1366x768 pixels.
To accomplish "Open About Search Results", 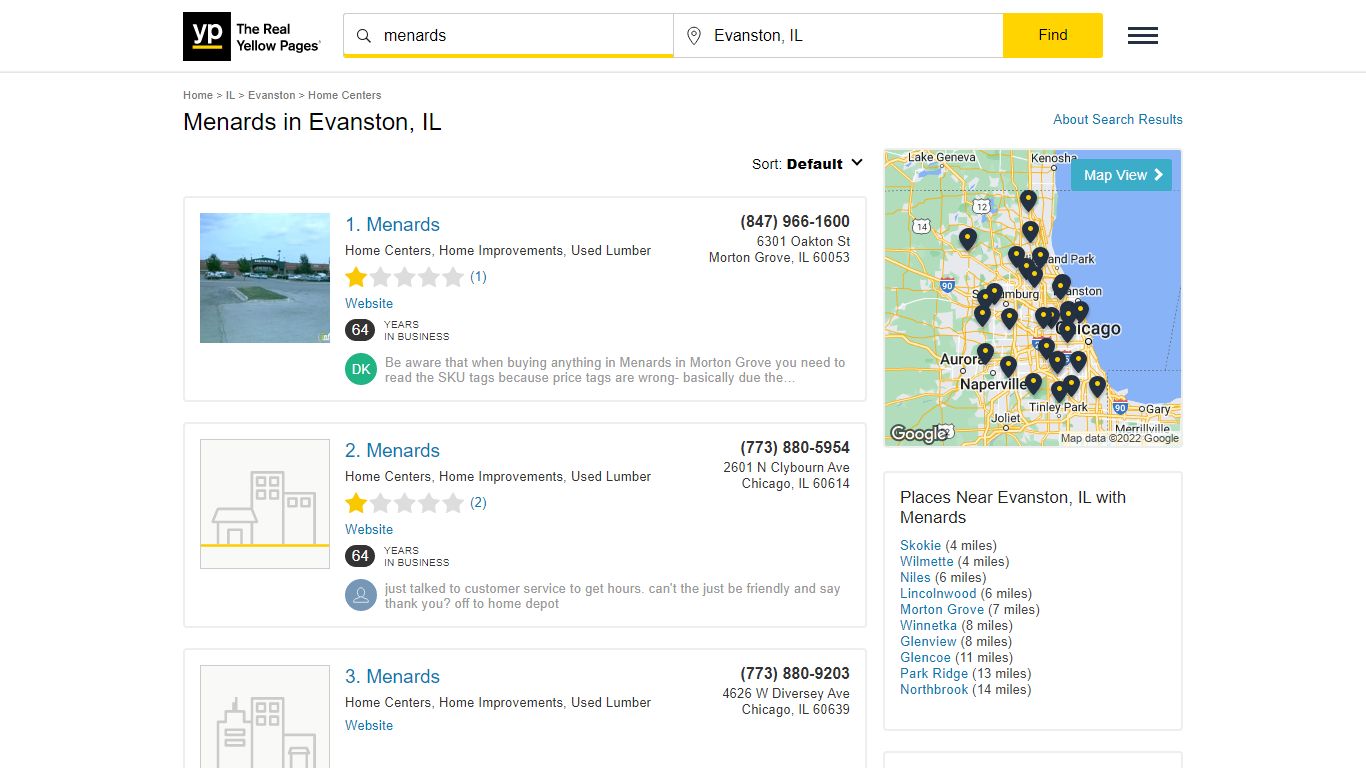I will point(1118,119).
